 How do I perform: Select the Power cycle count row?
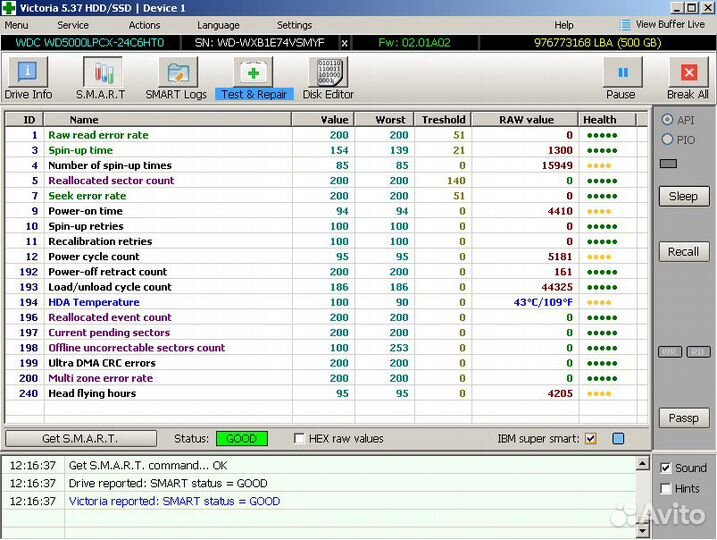326,257
